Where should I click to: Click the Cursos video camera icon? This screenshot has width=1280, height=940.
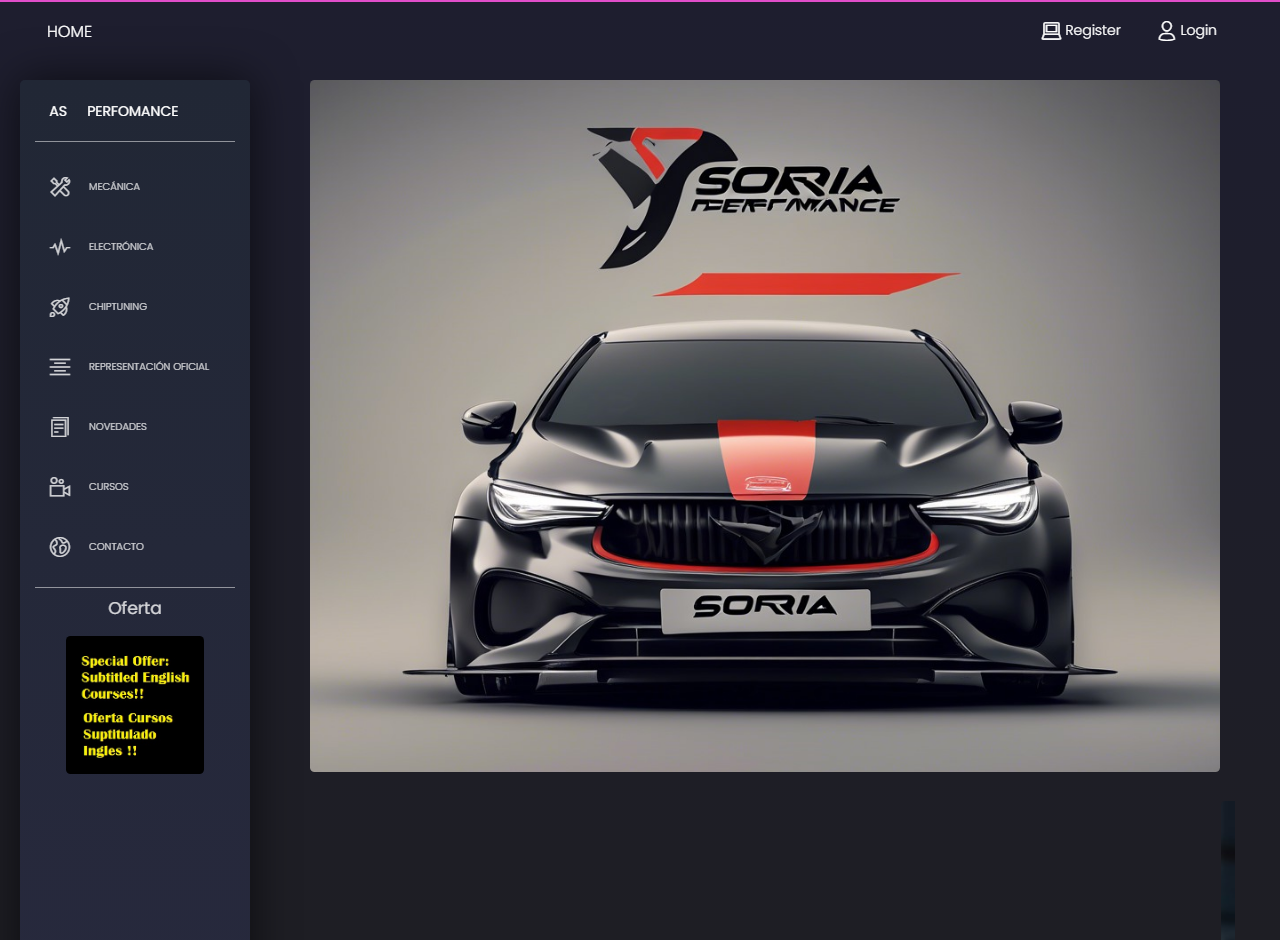(x=60, y=487)
